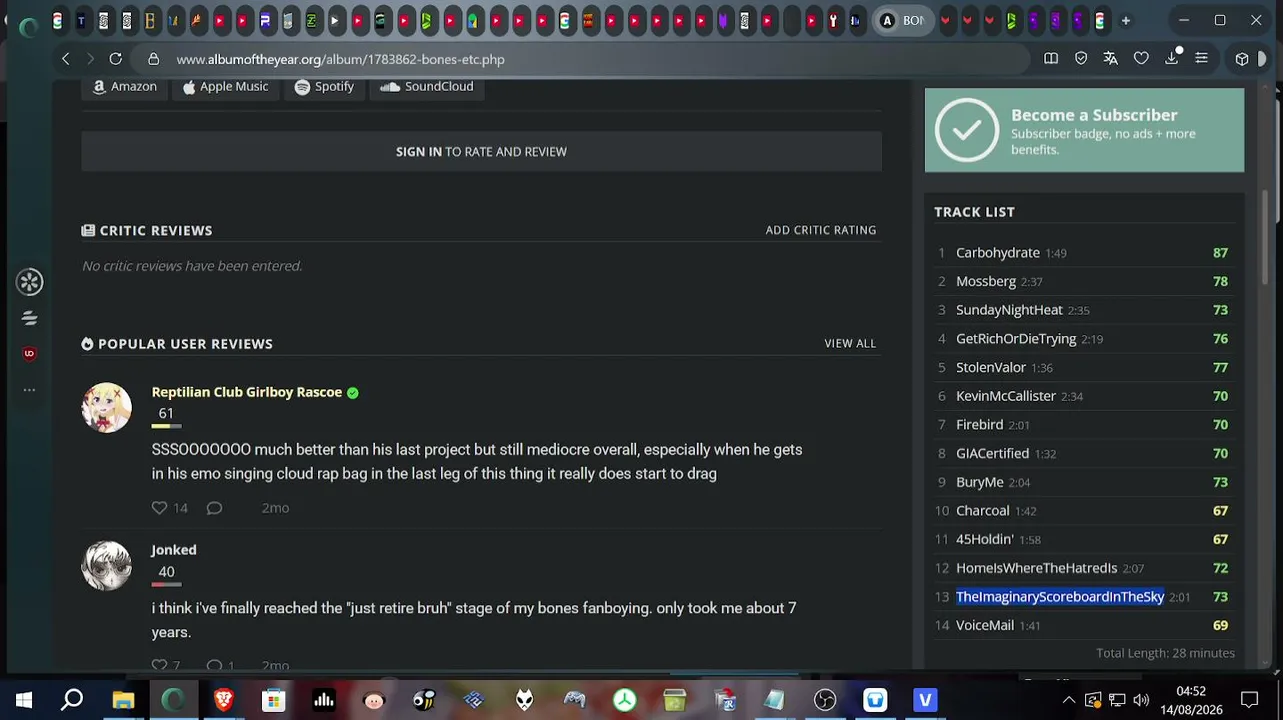Open the StolenValor track
1283x720 pixels.
[x=991, y=368]
